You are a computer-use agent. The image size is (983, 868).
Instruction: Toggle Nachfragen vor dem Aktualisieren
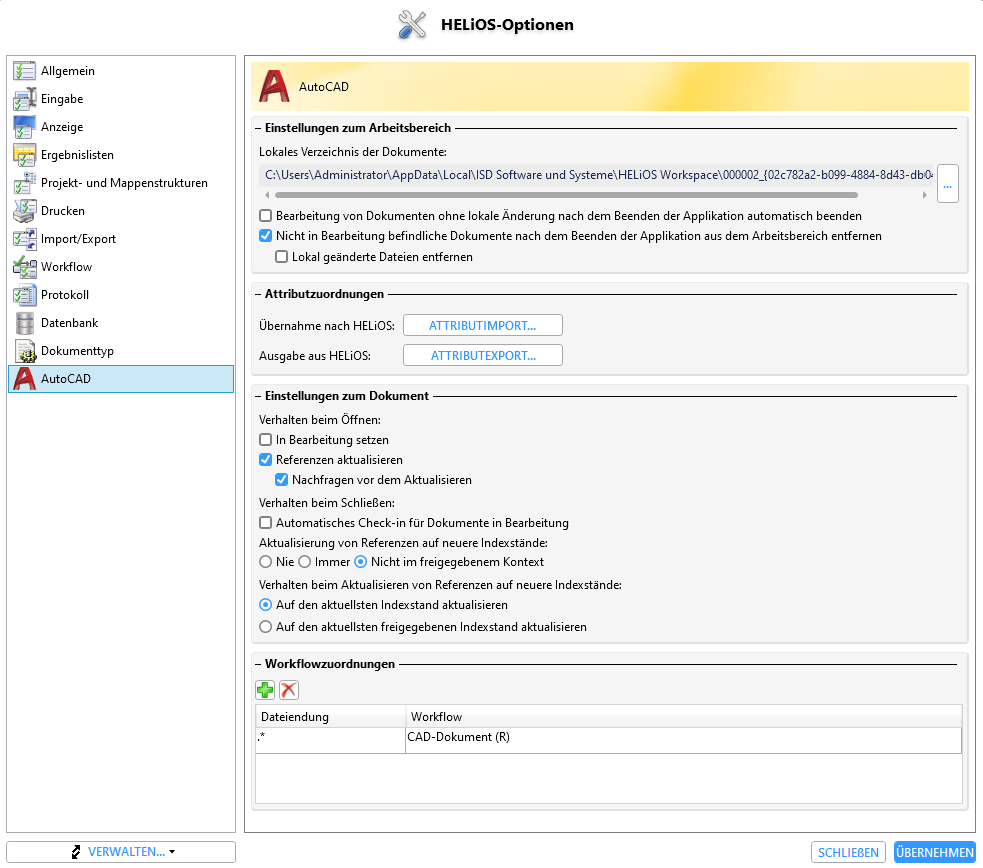(x=281, y=480)
